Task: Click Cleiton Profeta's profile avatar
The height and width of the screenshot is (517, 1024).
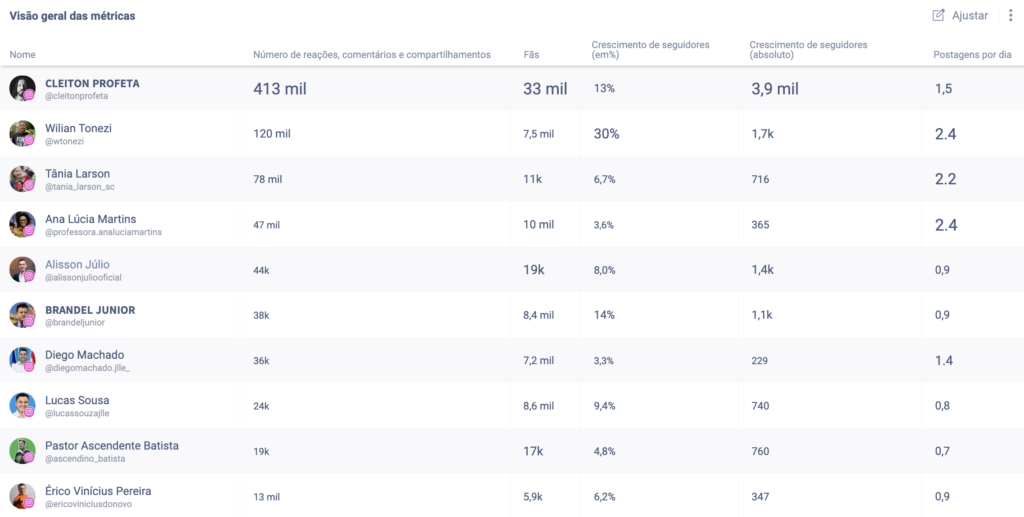Action: pyautogui.click(x=22, y=88)
